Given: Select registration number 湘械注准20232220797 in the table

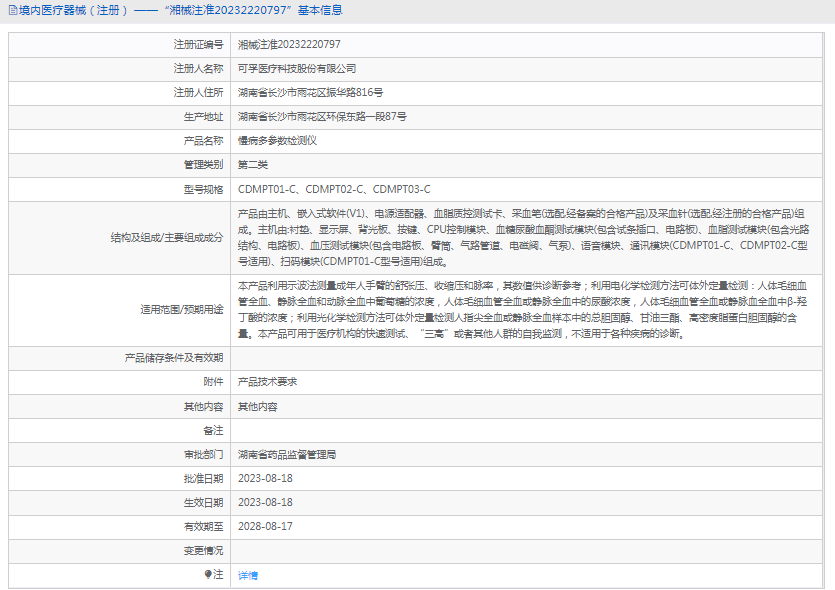Looking at the screenshot, I should coord(289,45).
